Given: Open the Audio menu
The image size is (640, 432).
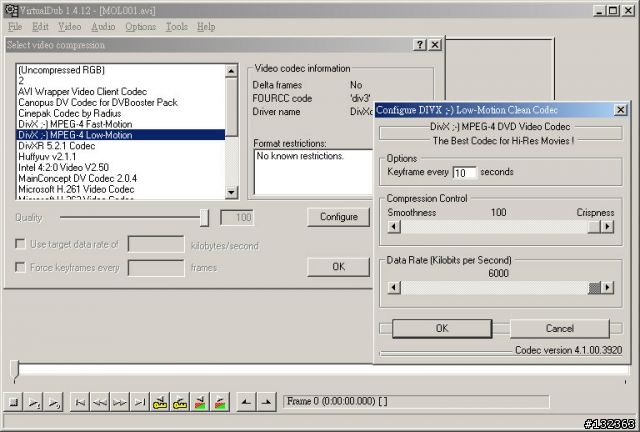Looking at the screenshot, I should [x=103, y=27].
